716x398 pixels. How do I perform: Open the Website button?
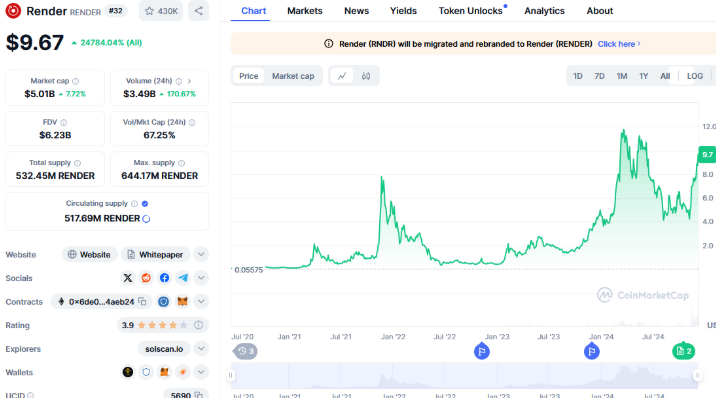pos(90,254)
